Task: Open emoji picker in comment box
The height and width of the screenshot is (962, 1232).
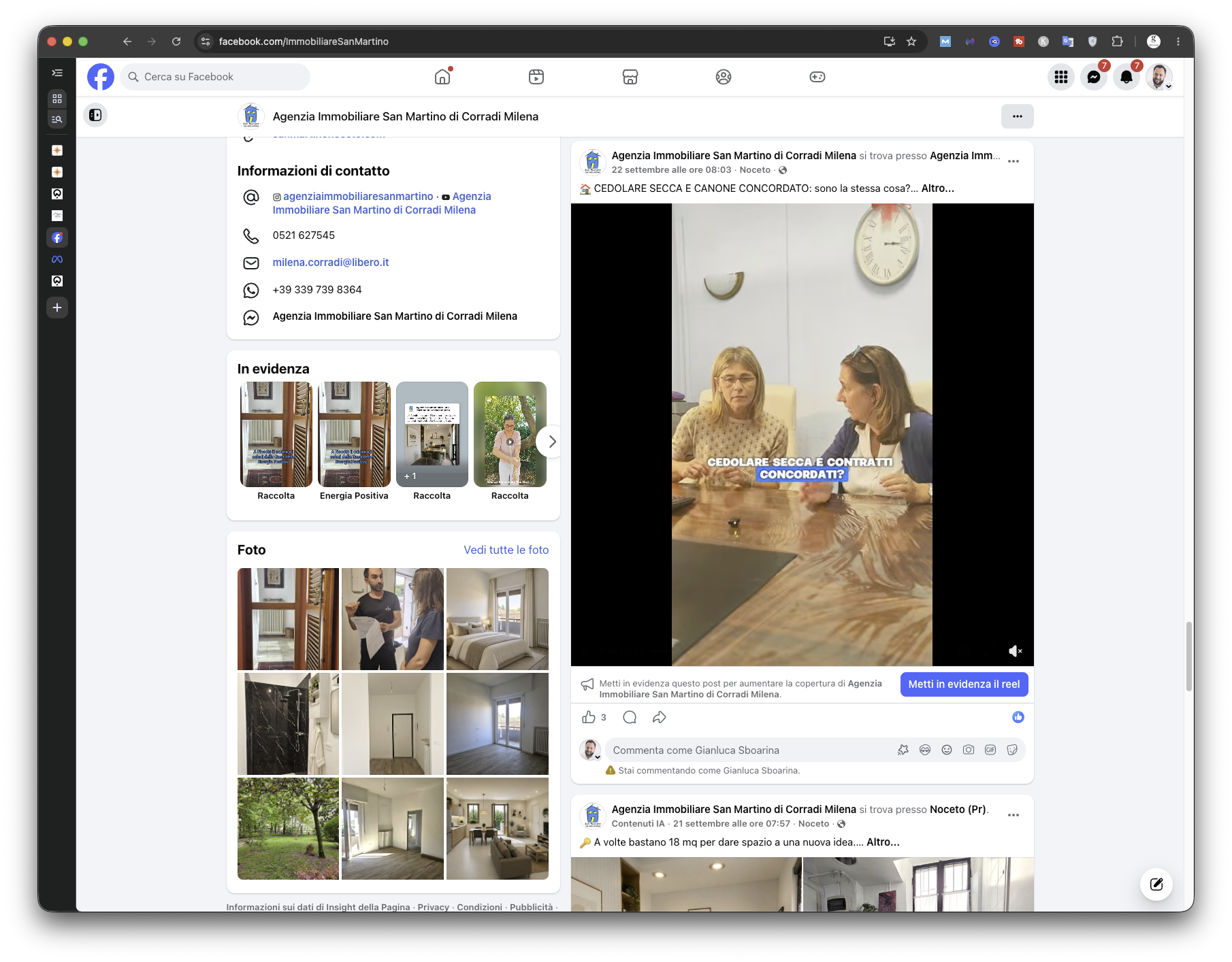Action: (x=947, y=750)
